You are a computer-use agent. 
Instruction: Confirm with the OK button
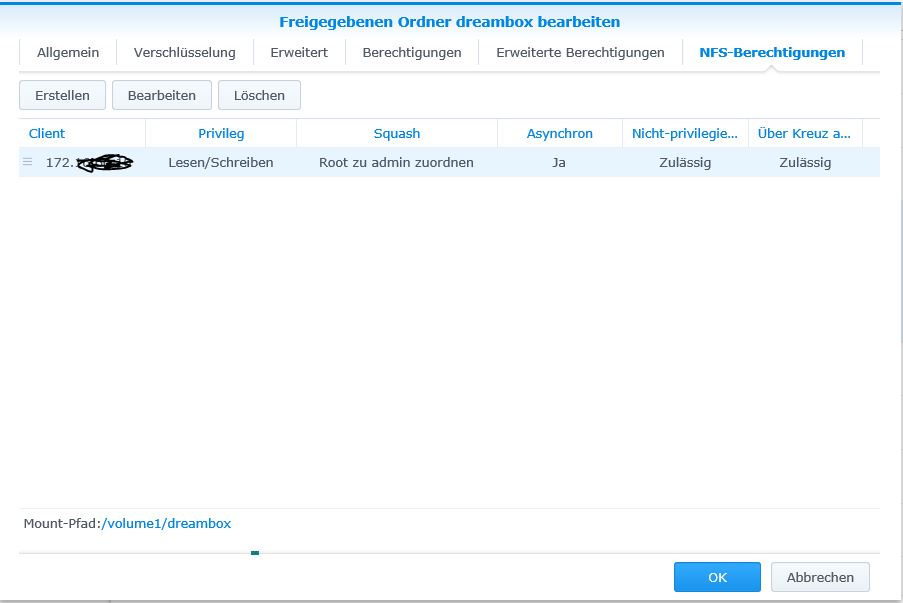click(x=717, y=577)
